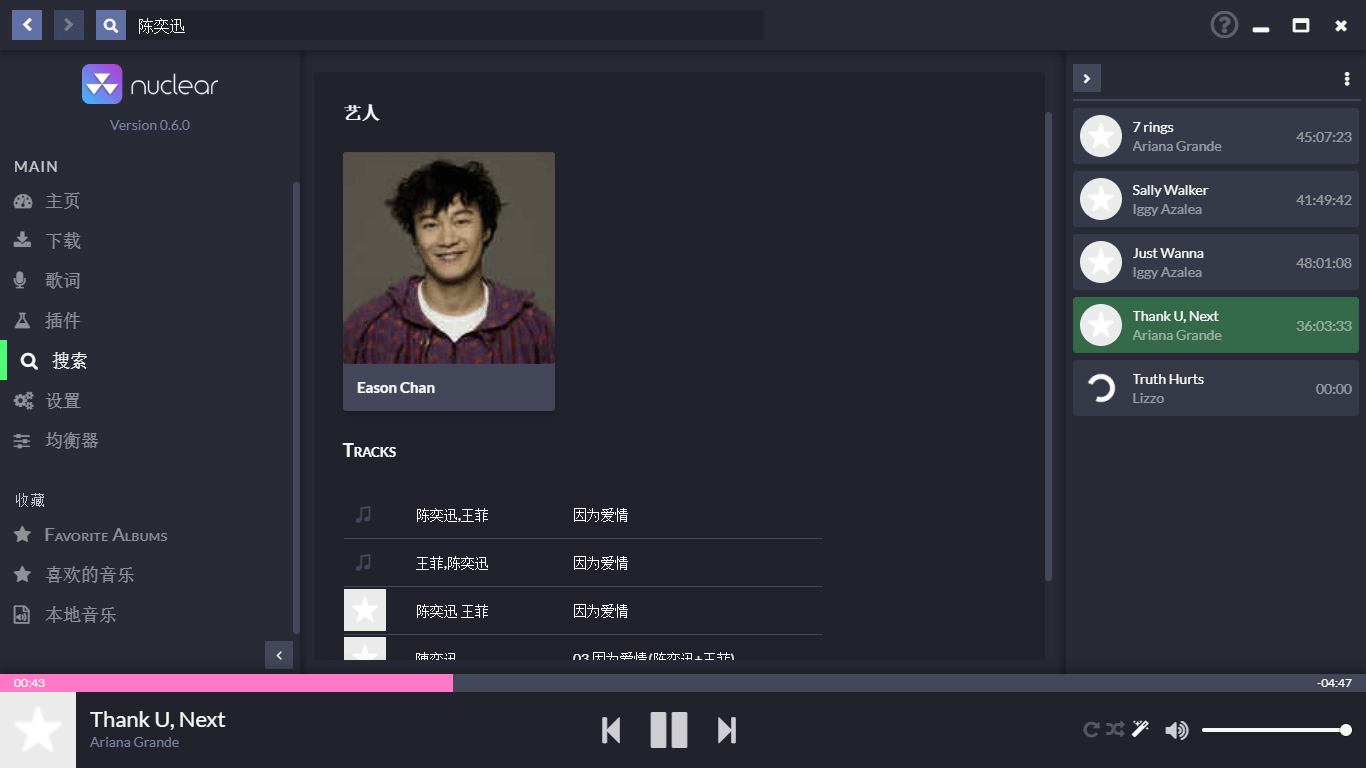Click the nuclear logo
This screenshot has width=1366, height=768.
pos(150,85)
